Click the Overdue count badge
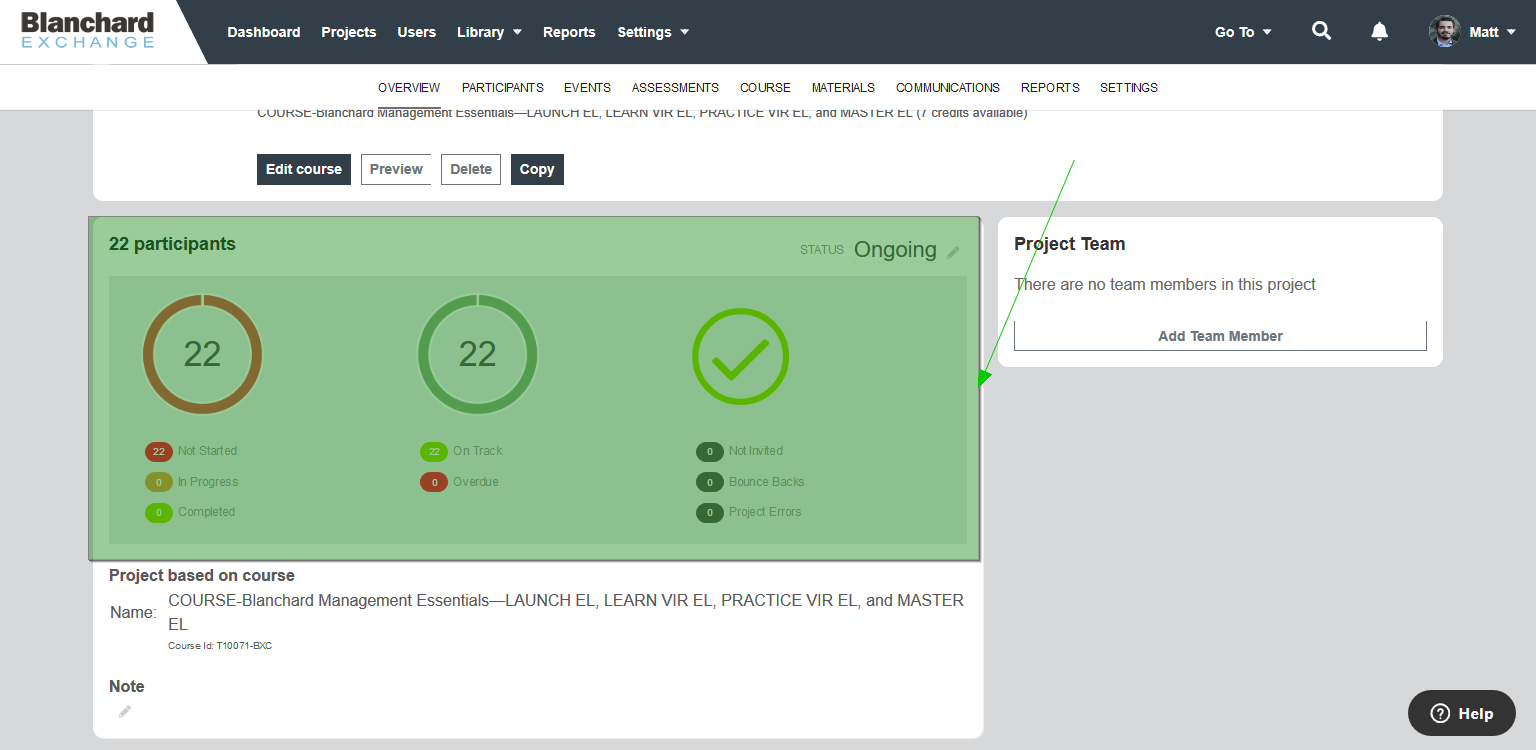The height and width of the screenshot is (750, 1536). (434, 482)
